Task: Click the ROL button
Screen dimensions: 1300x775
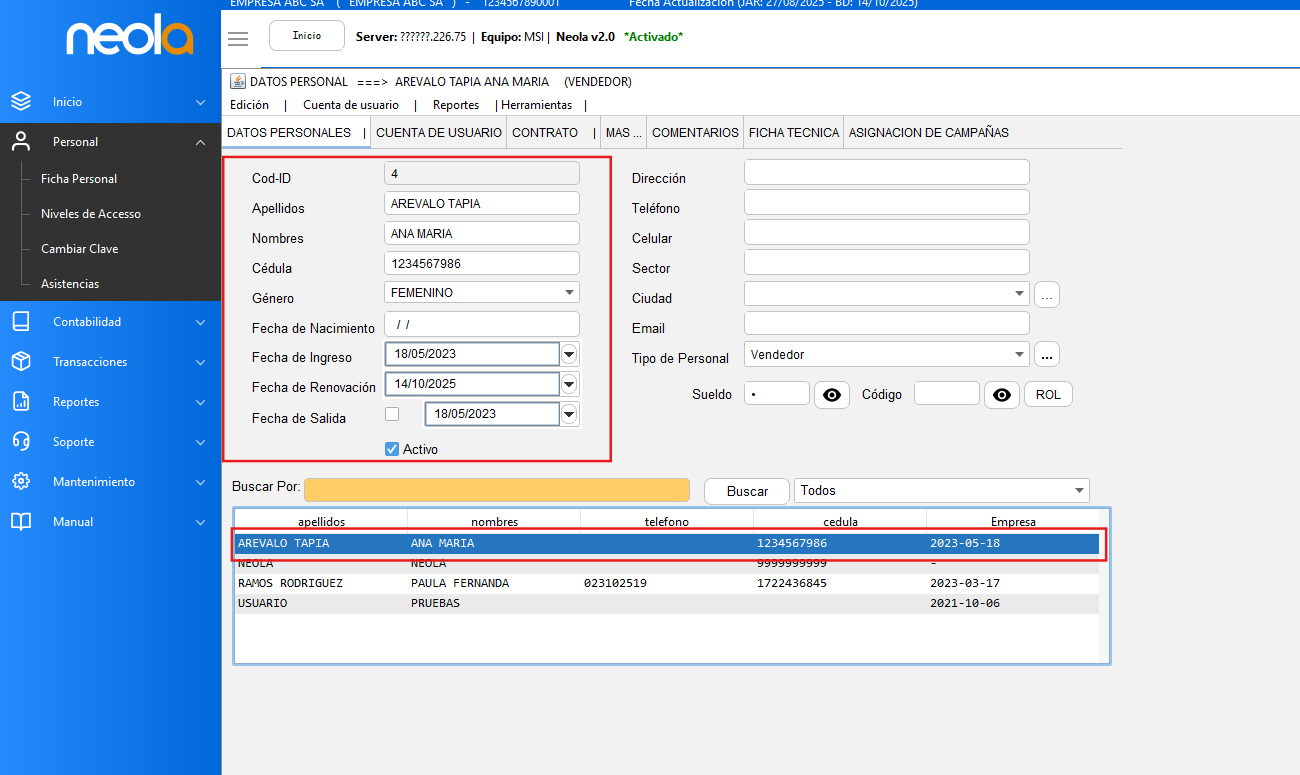Action: 1048,395
